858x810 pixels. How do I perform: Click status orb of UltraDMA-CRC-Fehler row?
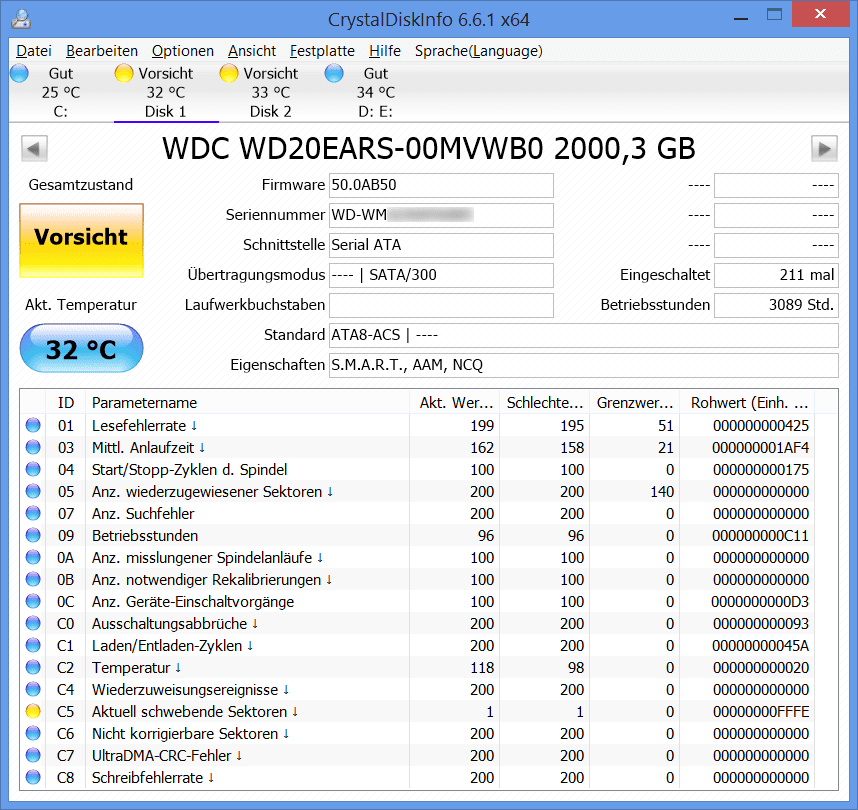coord(33,755)
